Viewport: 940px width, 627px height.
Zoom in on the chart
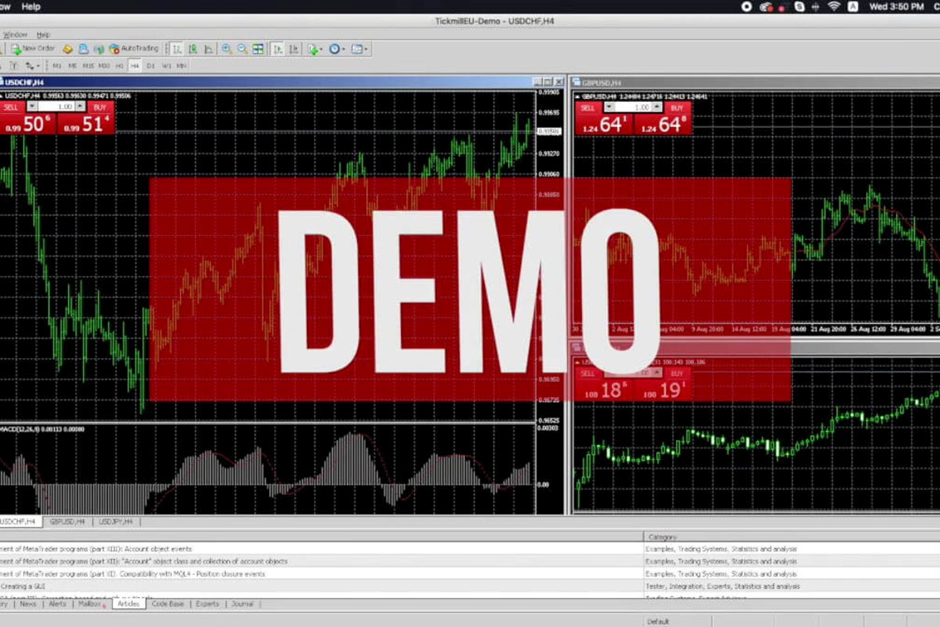coord(227,49)
